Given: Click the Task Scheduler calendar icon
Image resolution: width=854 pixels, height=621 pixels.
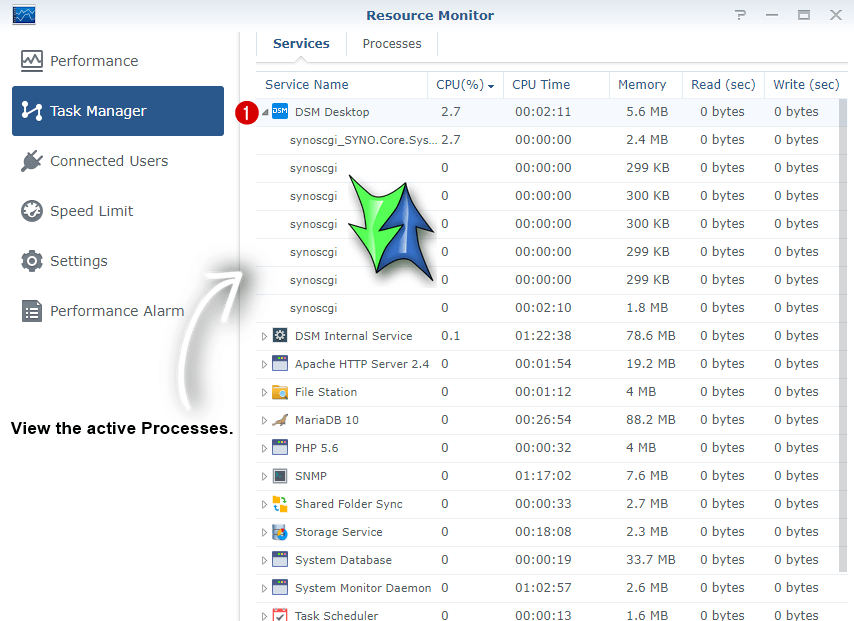Looking at the screenshot, I should 280,614.
